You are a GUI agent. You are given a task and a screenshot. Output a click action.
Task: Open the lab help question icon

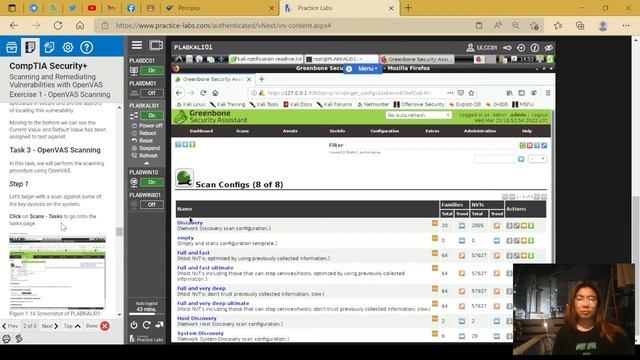[87, 47]
